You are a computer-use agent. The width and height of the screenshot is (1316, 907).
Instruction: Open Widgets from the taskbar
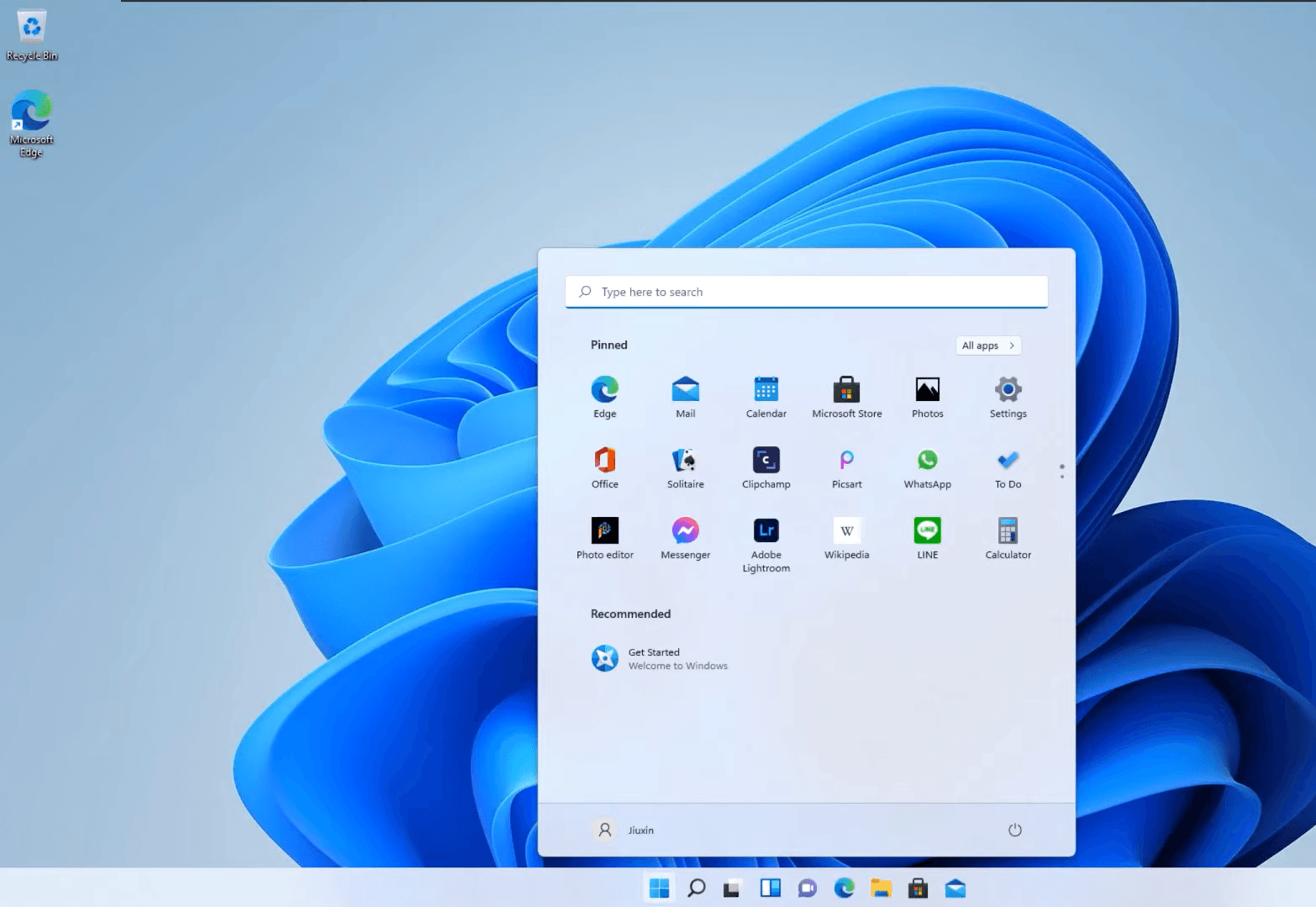[x=770, y=888]
